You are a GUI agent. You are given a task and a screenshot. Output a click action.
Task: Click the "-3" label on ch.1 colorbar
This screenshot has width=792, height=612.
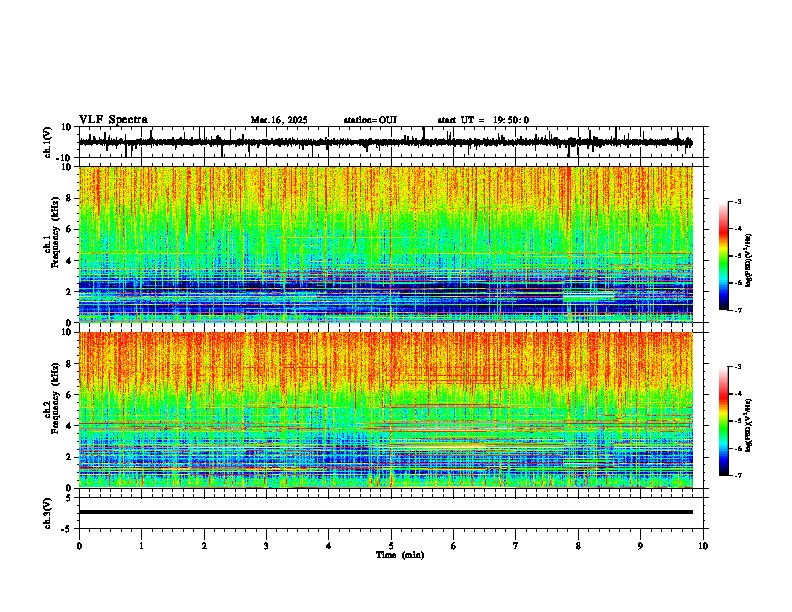[x=738, y=201]
